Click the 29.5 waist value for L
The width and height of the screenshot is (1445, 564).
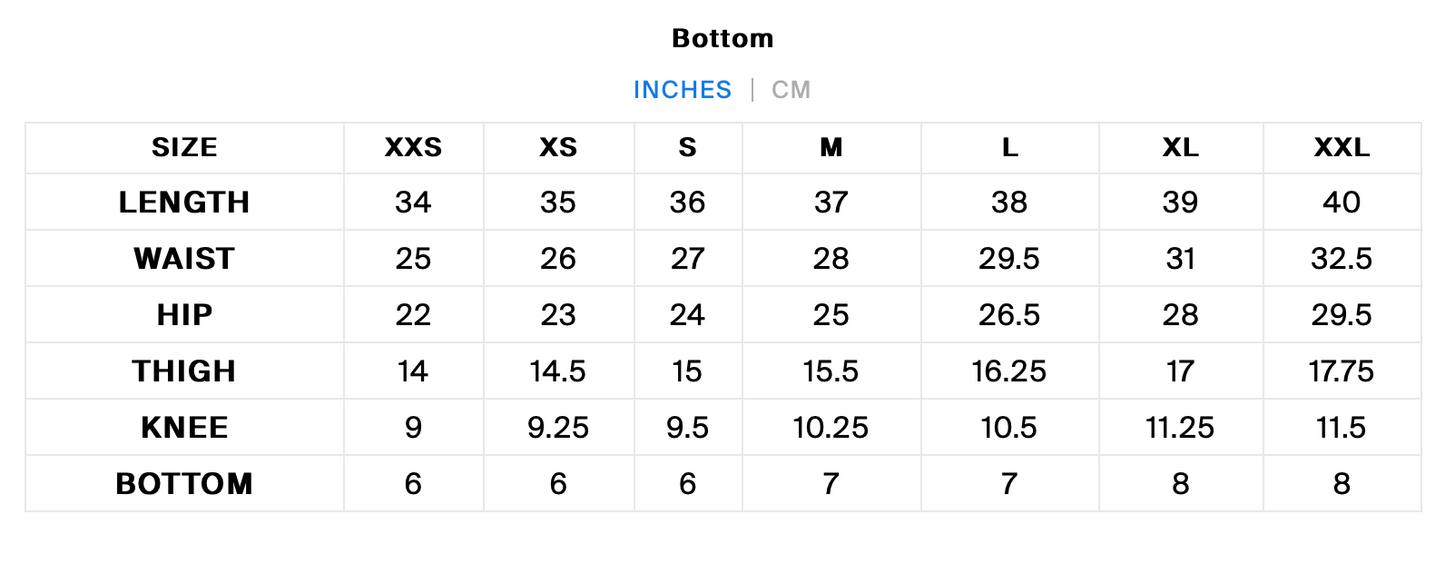point(1009,259)
